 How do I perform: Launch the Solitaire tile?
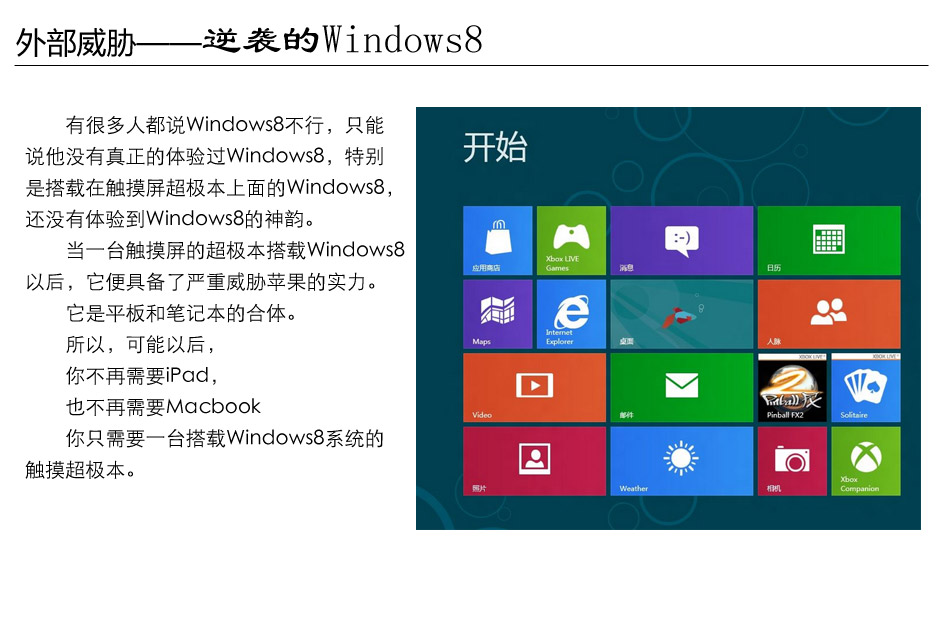[x=865, y=387]
